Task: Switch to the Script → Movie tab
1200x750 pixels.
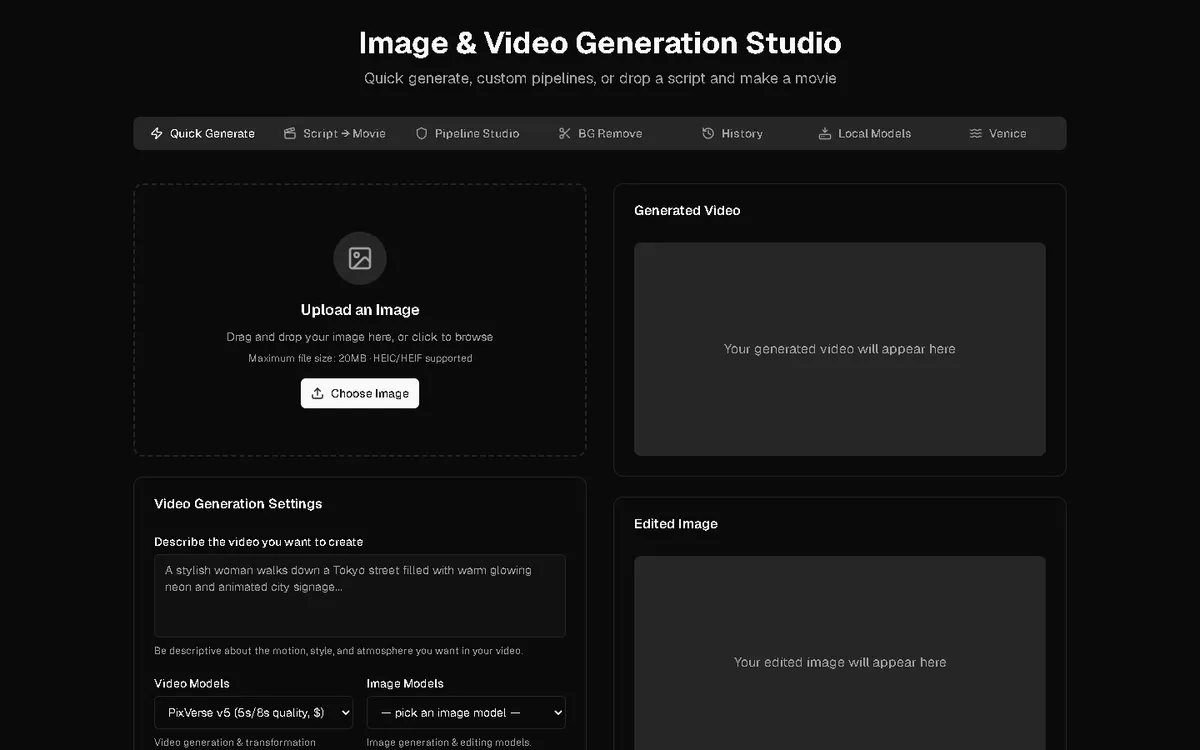Action: [334, 133]
